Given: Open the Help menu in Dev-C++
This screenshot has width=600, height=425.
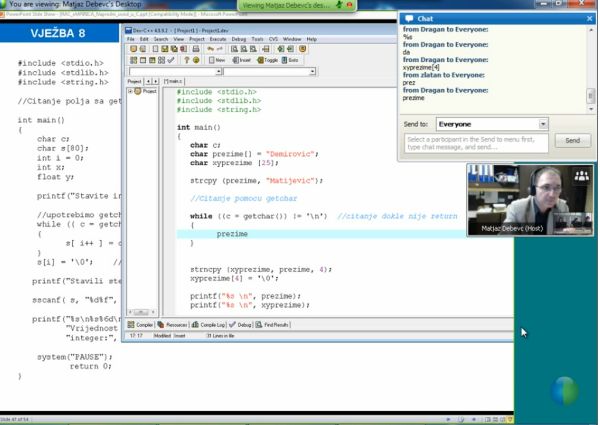Looking at the screenshot, I should coord(311,39).
